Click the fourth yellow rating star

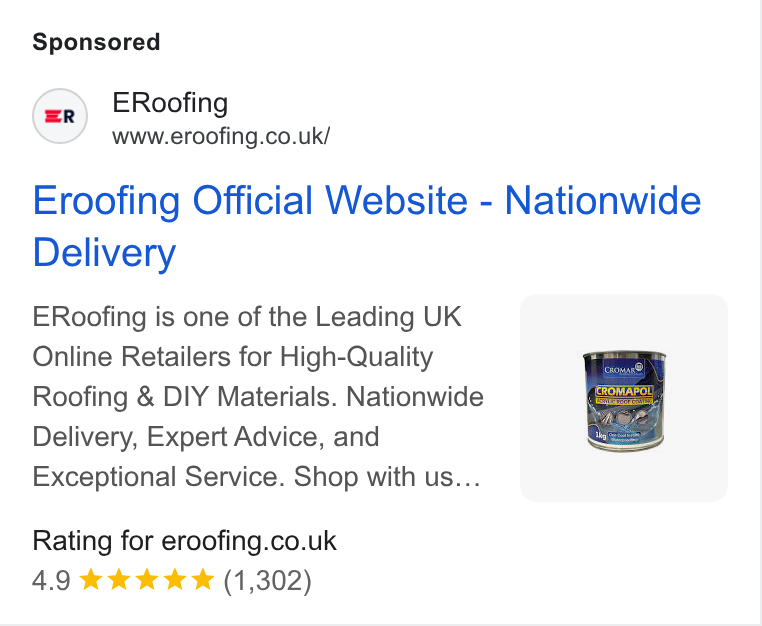(174, 579)
